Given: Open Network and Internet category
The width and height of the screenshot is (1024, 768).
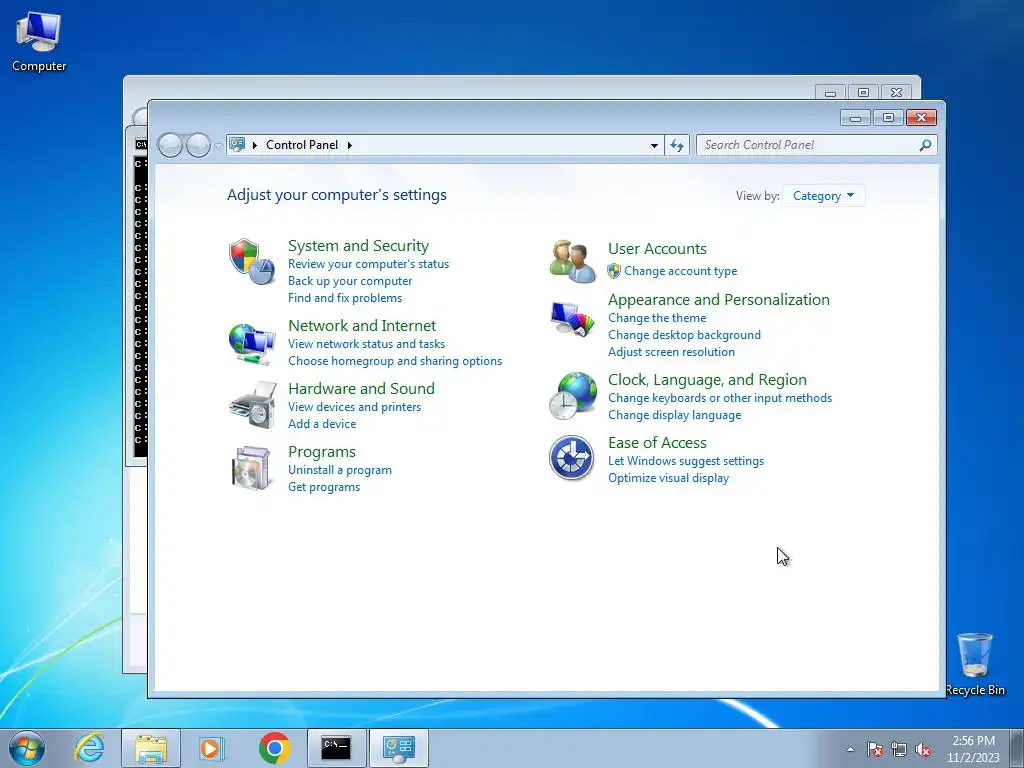Looking at the screenshot, I should pyautogui.click(x=362, y=325).
